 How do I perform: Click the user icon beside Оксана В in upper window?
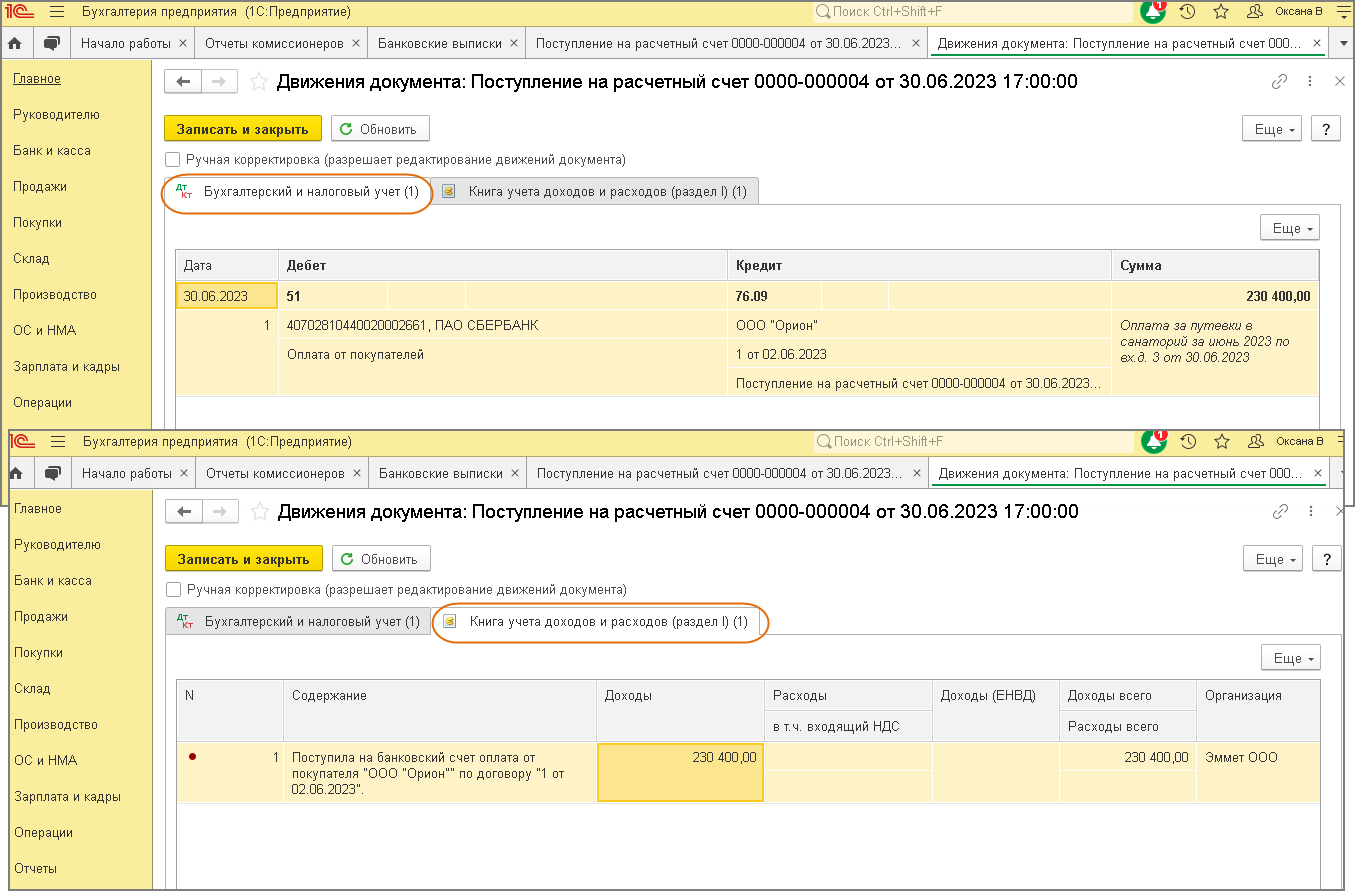[1253, 12]
